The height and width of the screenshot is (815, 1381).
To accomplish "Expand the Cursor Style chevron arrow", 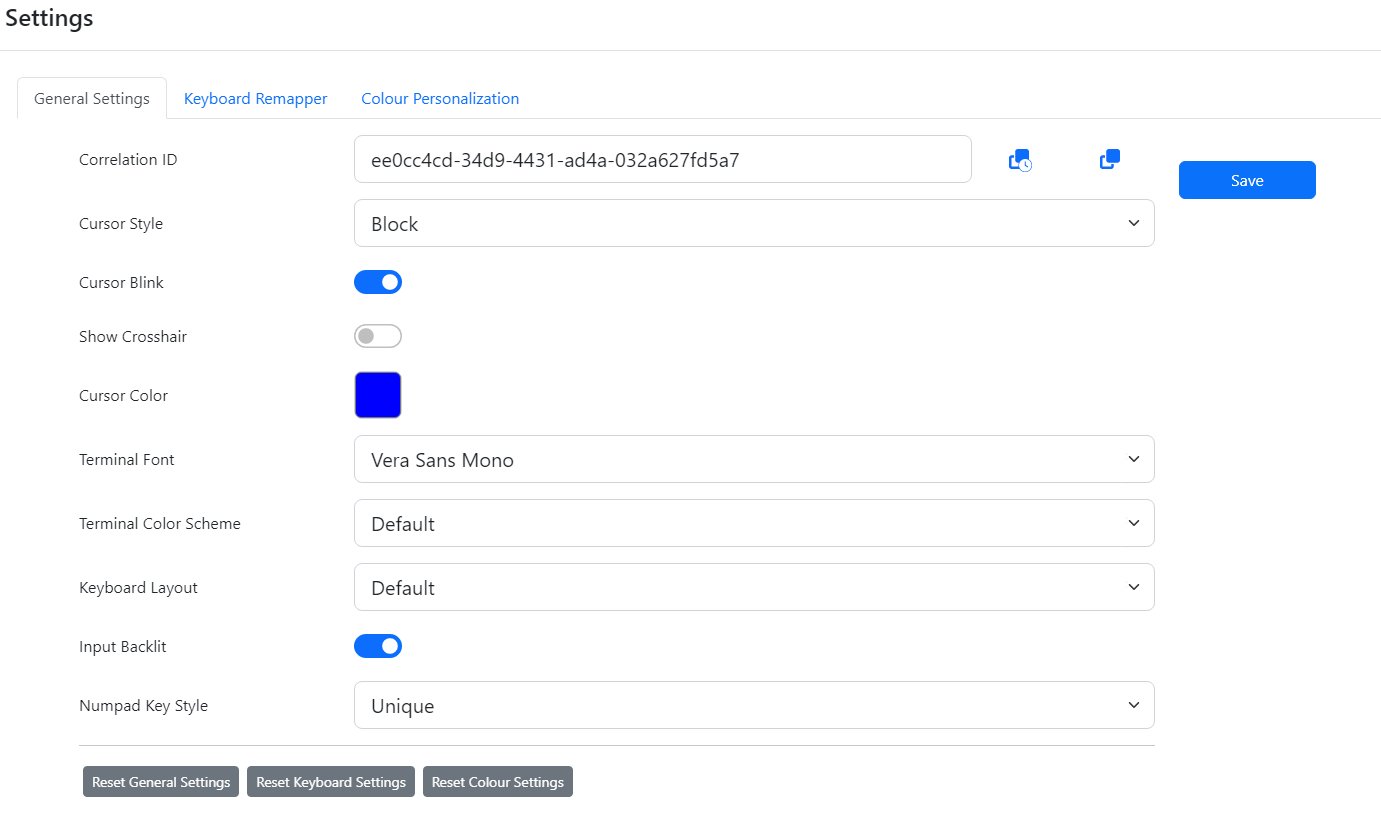I will [1134, 223].
